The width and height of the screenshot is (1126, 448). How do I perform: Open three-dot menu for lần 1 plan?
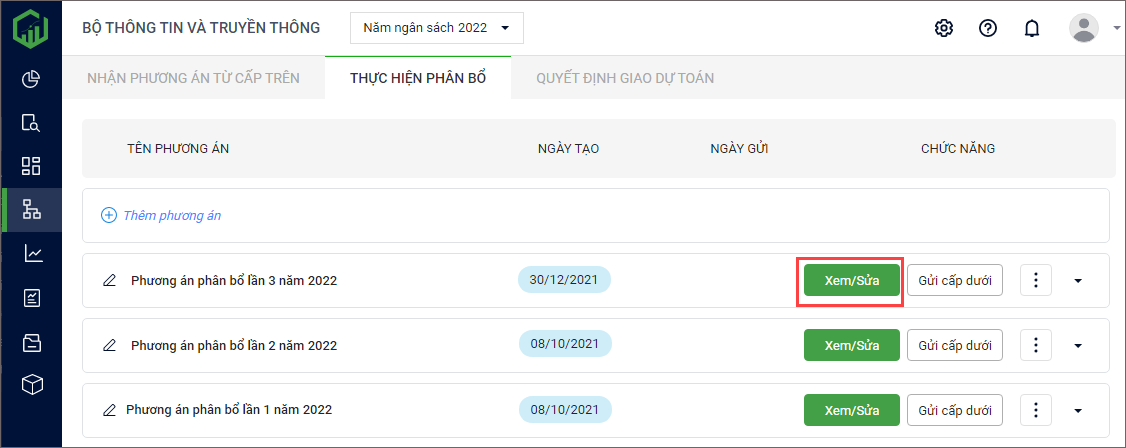pyautogui.click(x=1036, y=410)
